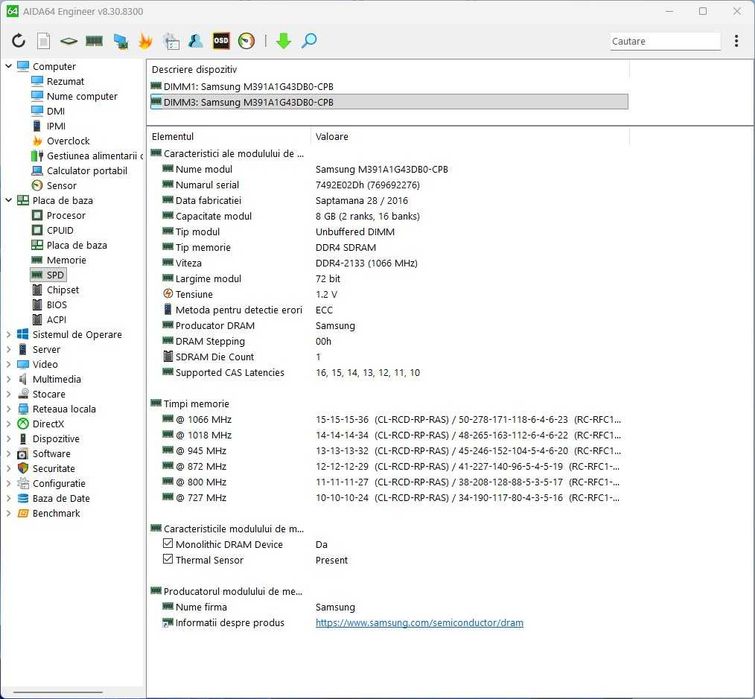755x699 pixels.
Task: Expand the DirectX tree node
Action: [8, 424]
